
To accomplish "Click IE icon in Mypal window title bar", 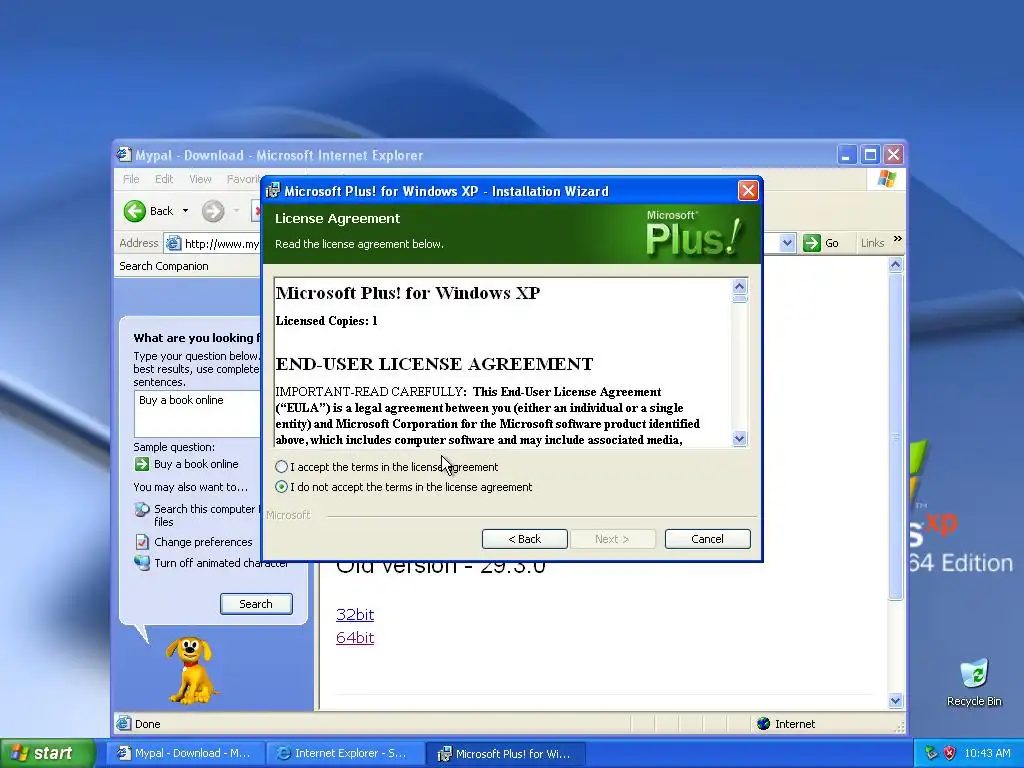I will click(x=123, y=155).
